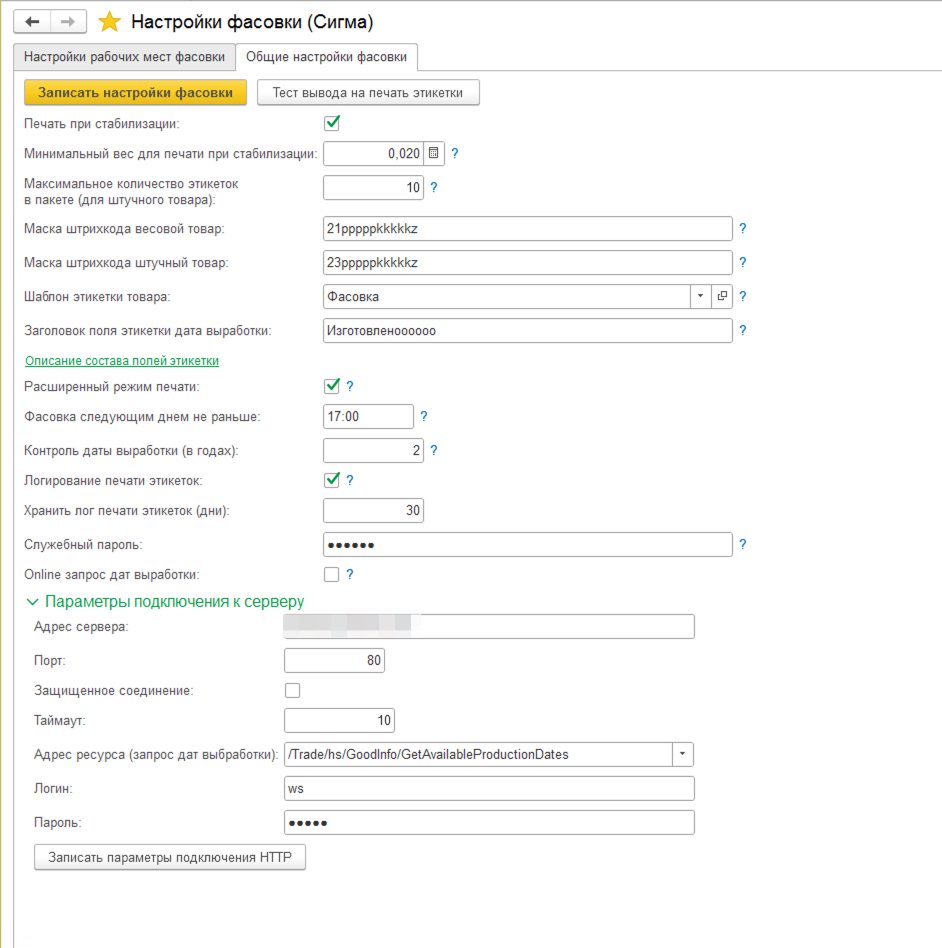This screenshot has height=948, width=942.
Task: Show help for next-day packing time
Action: 423,417
